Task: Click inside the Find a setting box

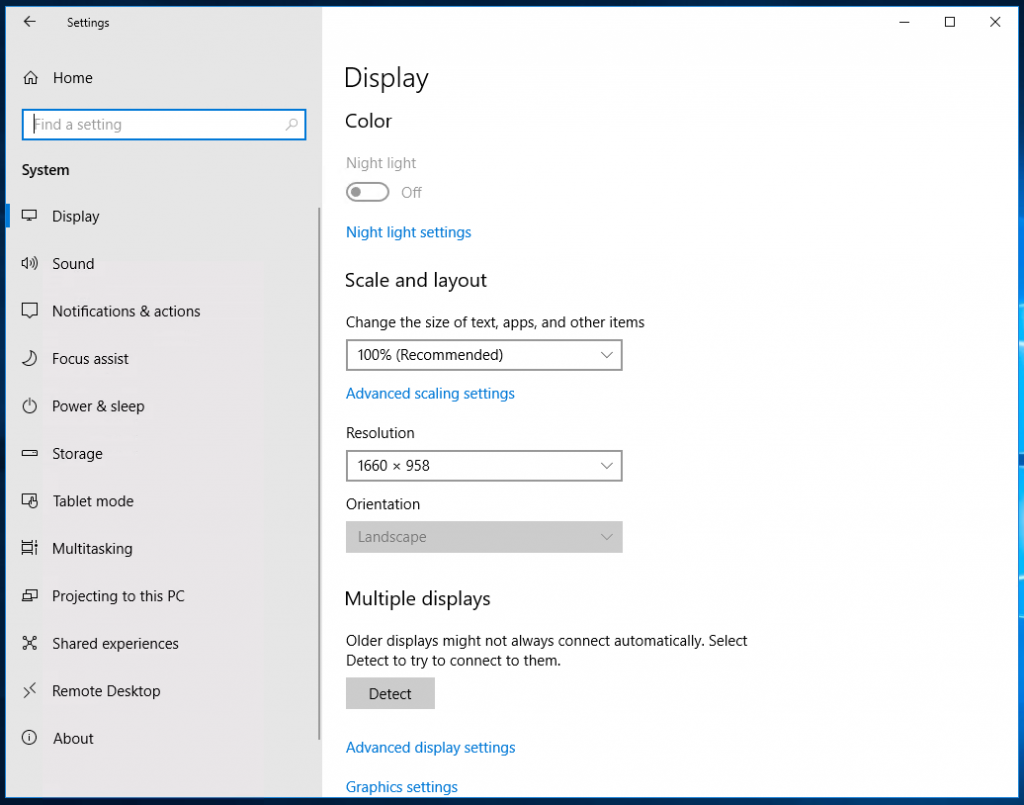Action: pyautogui.click(x=163, y=124)
